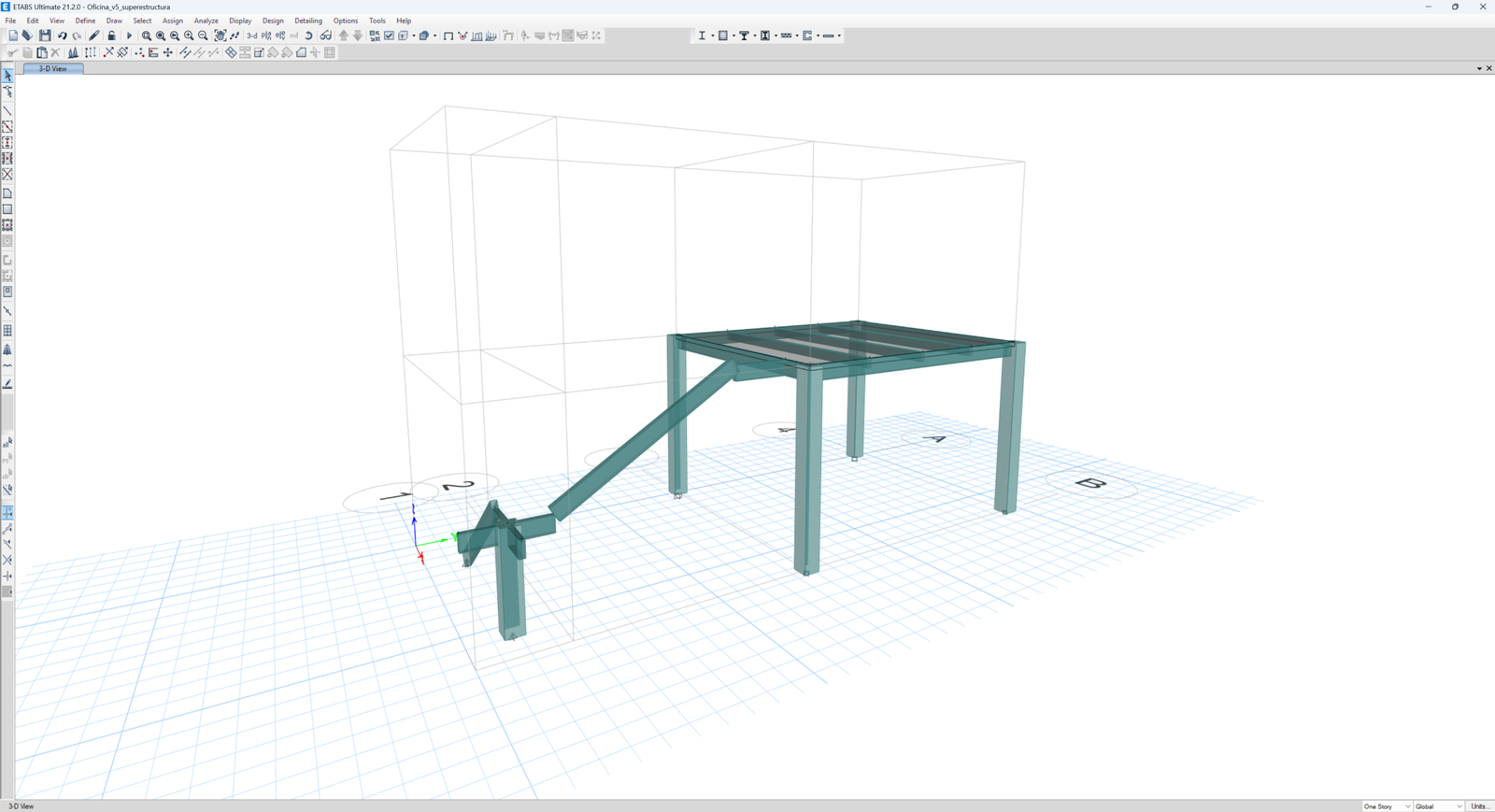Viewport: 1495px width, 812px height.
Task: Click the Show Undeformed Shape icon
Action: [448, 36]
